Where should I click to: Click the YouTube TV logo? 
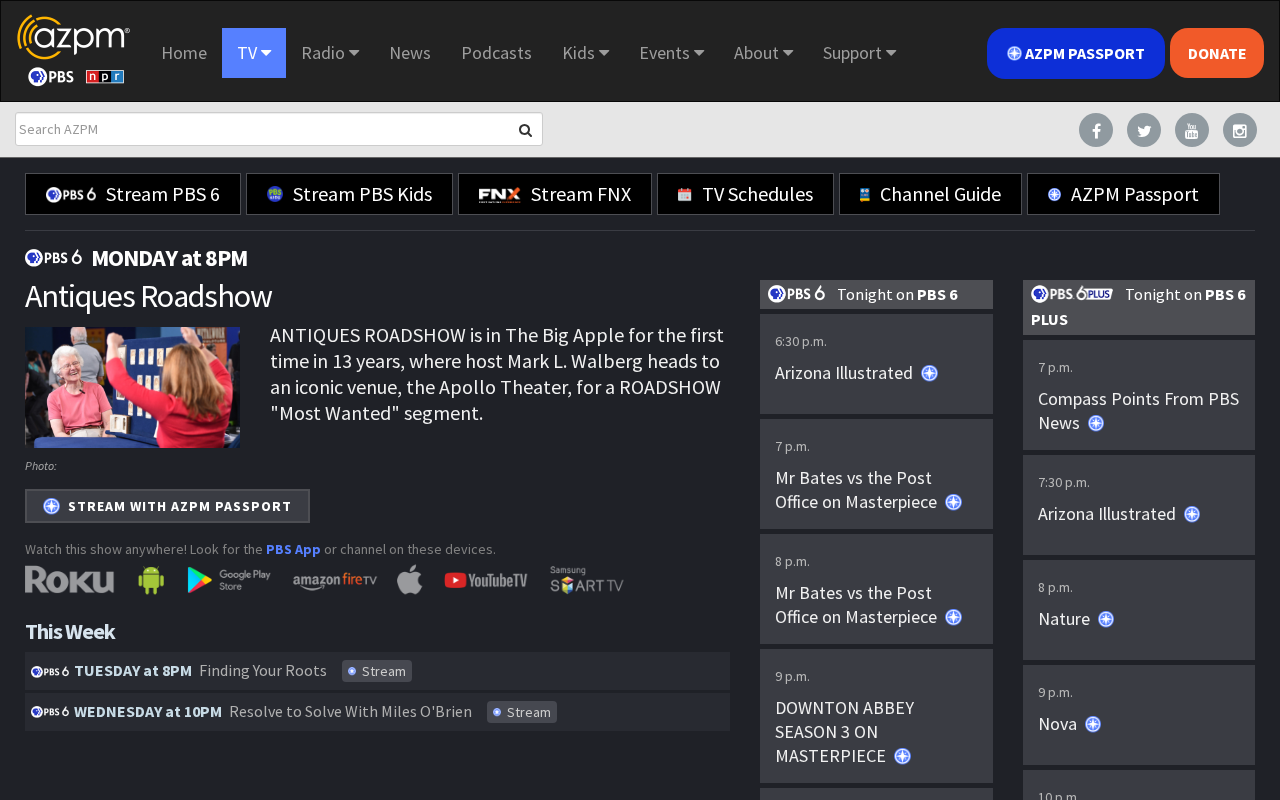486,580
